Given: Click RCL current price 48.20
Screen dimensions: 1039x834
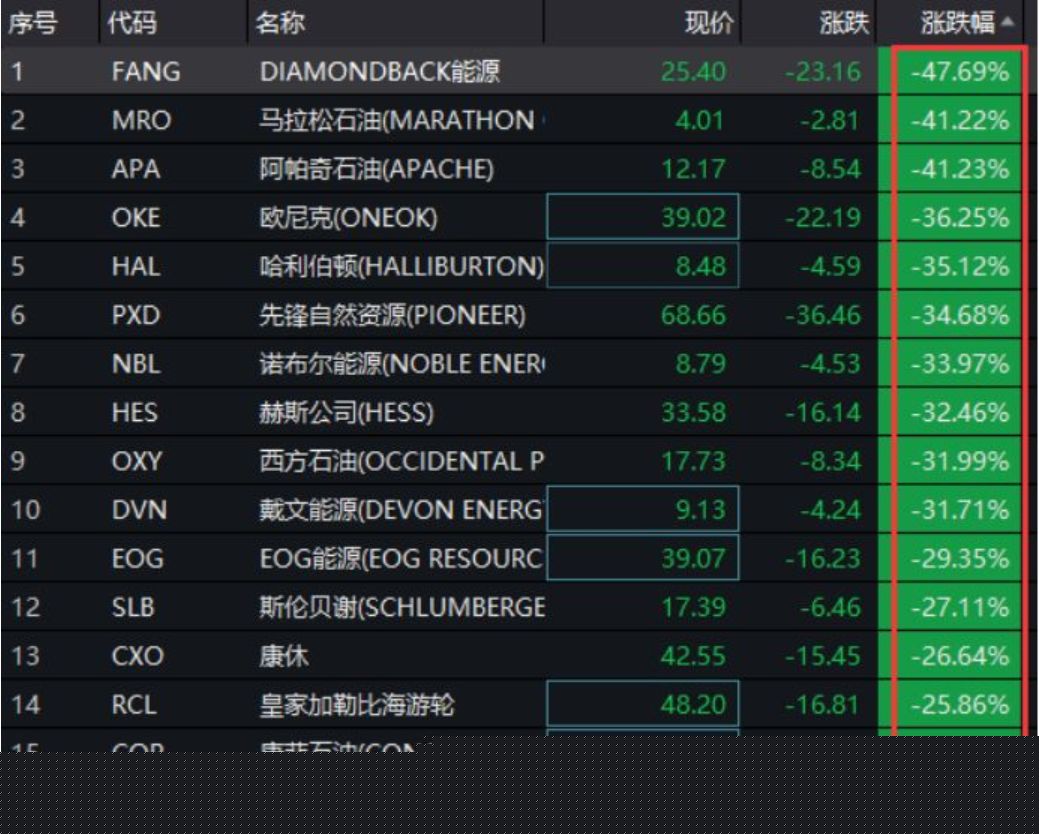Looking at the screenshot, I should (693, 705).
